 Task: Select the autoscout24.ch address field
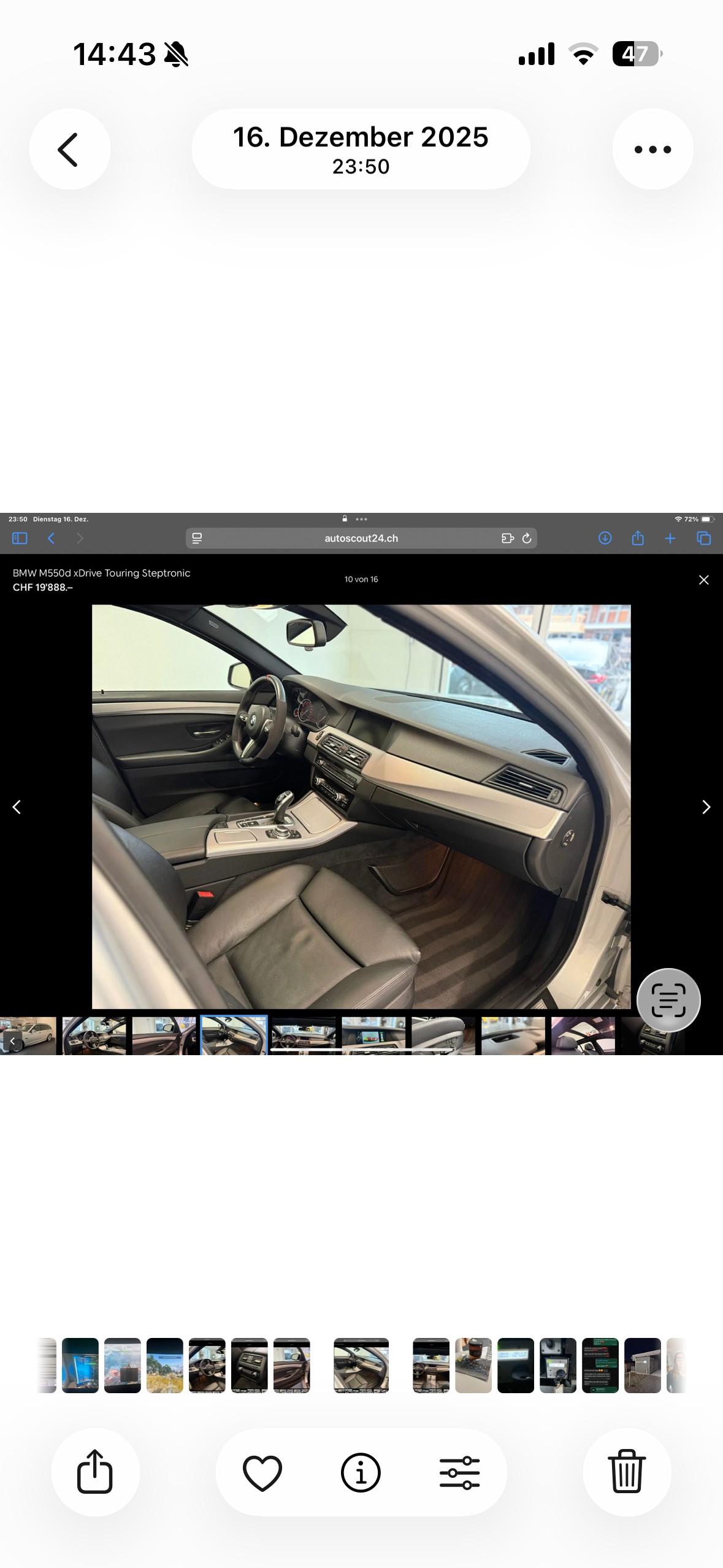361,538
